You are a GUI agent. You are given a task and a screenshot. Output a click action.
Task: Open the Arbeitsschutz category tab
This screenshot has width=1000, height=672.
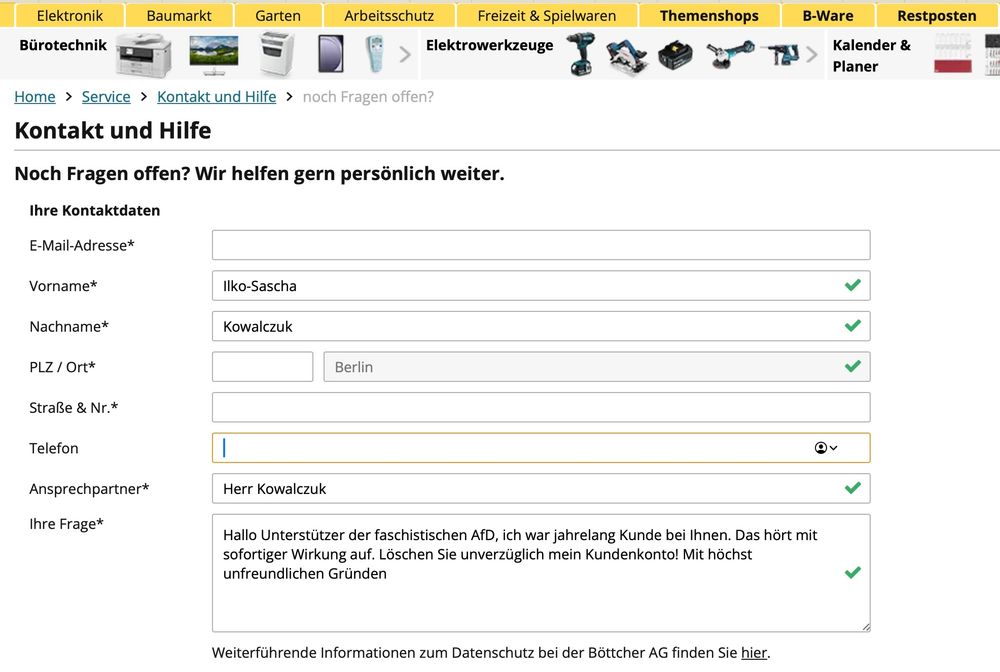coord(389,15)
